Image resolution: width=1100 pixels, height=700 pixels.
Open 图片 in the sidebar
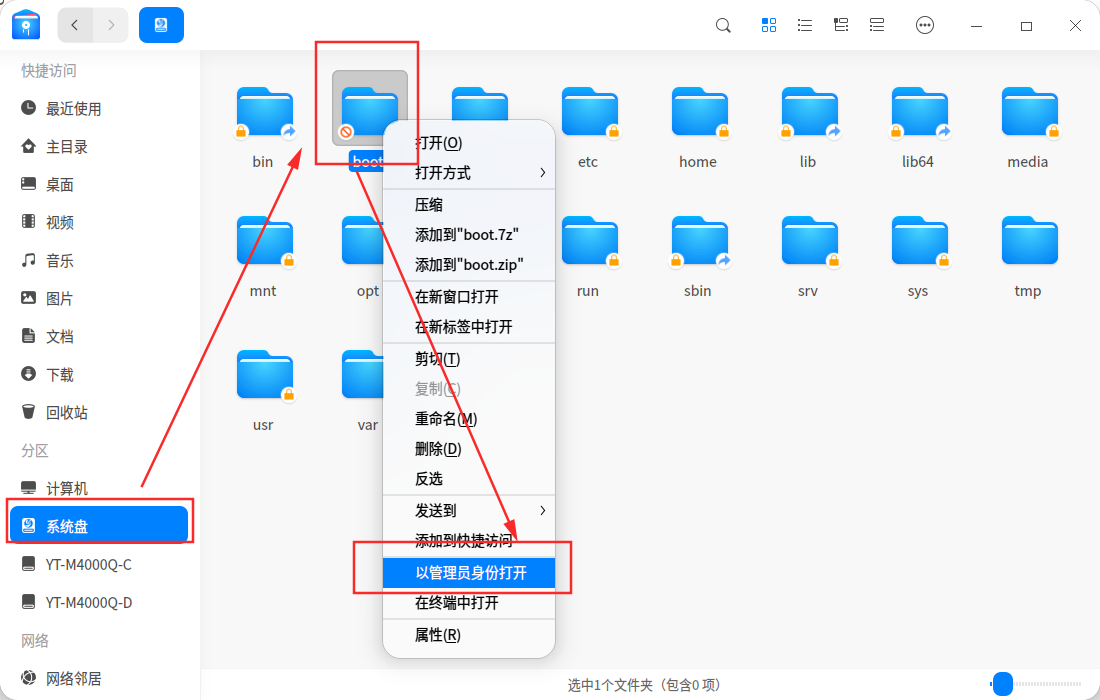point(99,299)
